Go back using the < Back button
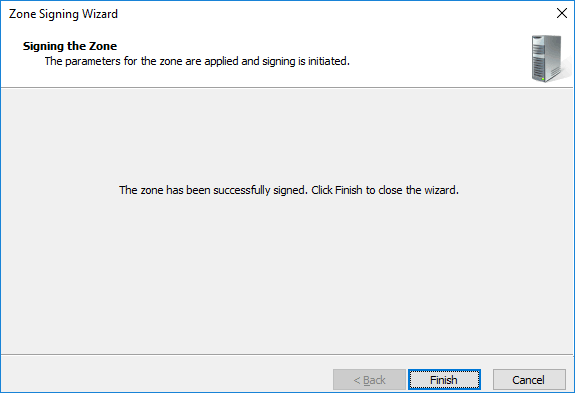This screenshot has width=575, height=393. (x=369, y=379)
